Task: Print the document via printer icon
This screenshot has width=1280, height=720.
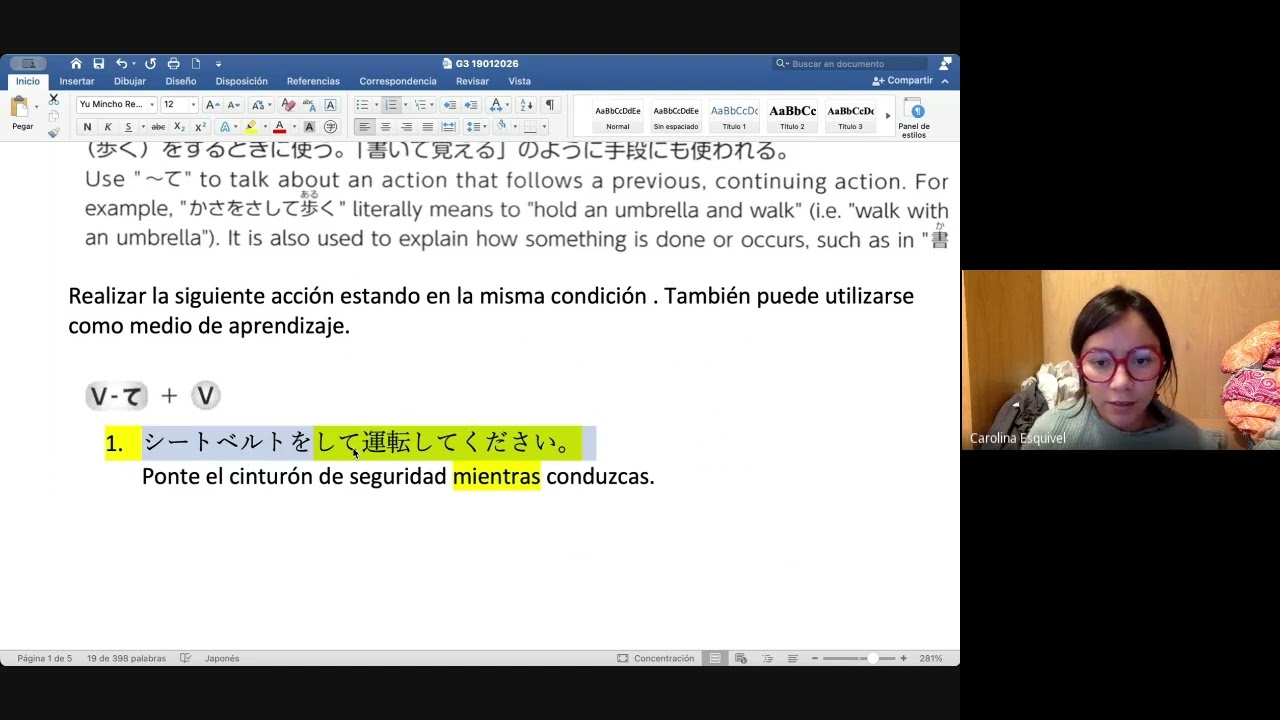Action: point(173,63)
